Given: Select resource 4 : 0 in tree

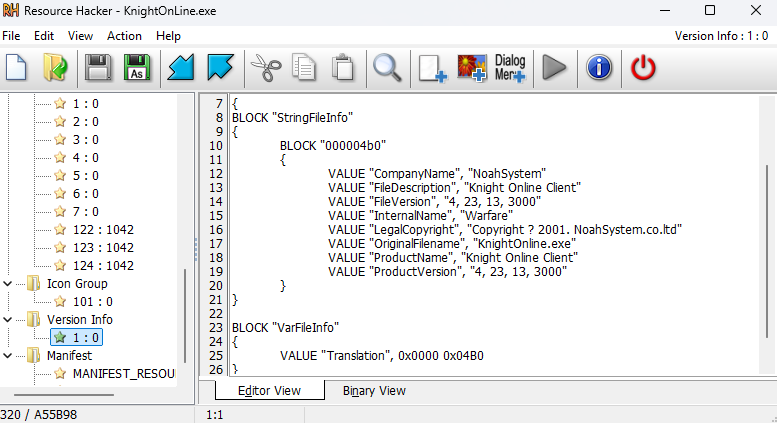Looking at the screenshot, I should tap(86, 158).
